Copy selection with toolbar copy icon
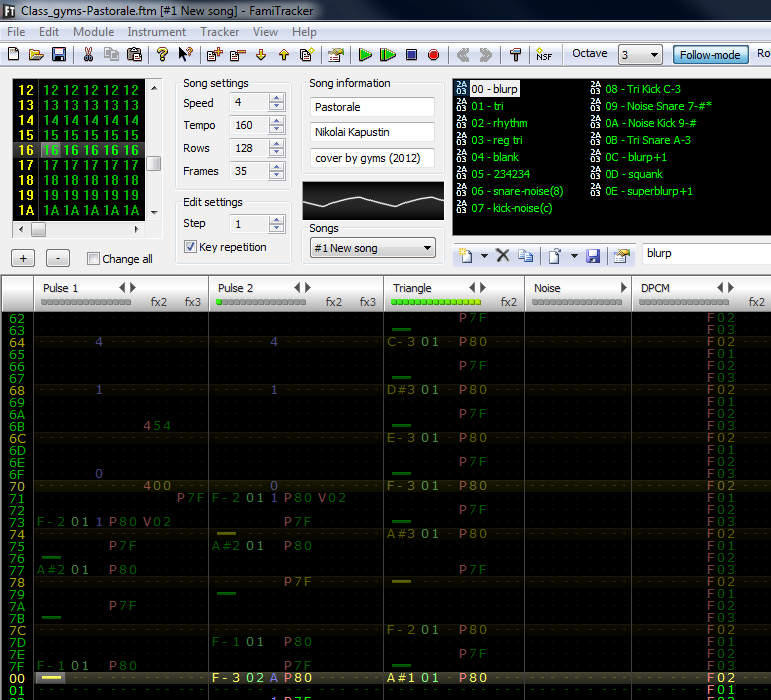This screenshot has width=771, height=700. (111, 55)
